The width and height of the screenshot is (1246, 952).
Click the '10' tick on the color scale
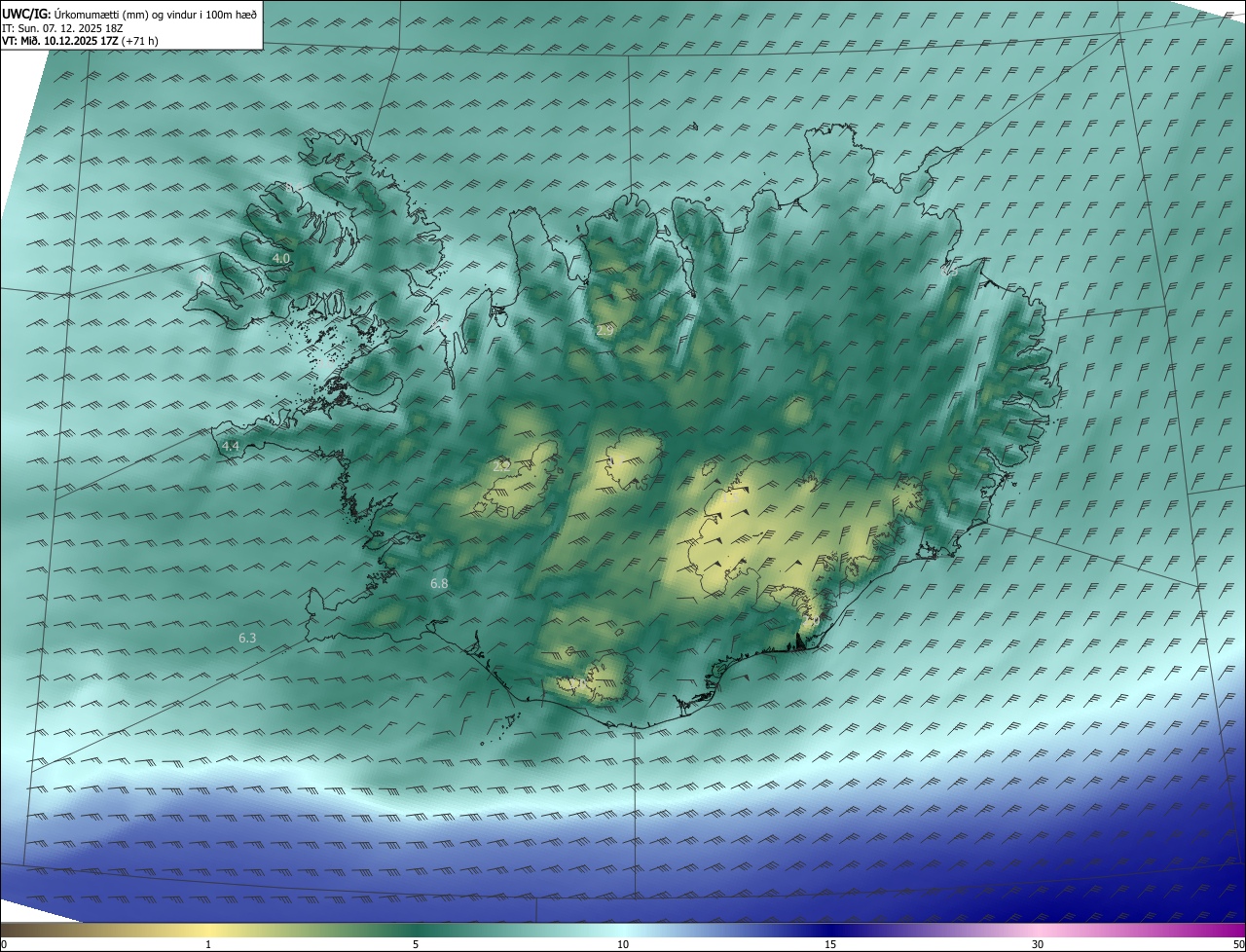point(623,944)
